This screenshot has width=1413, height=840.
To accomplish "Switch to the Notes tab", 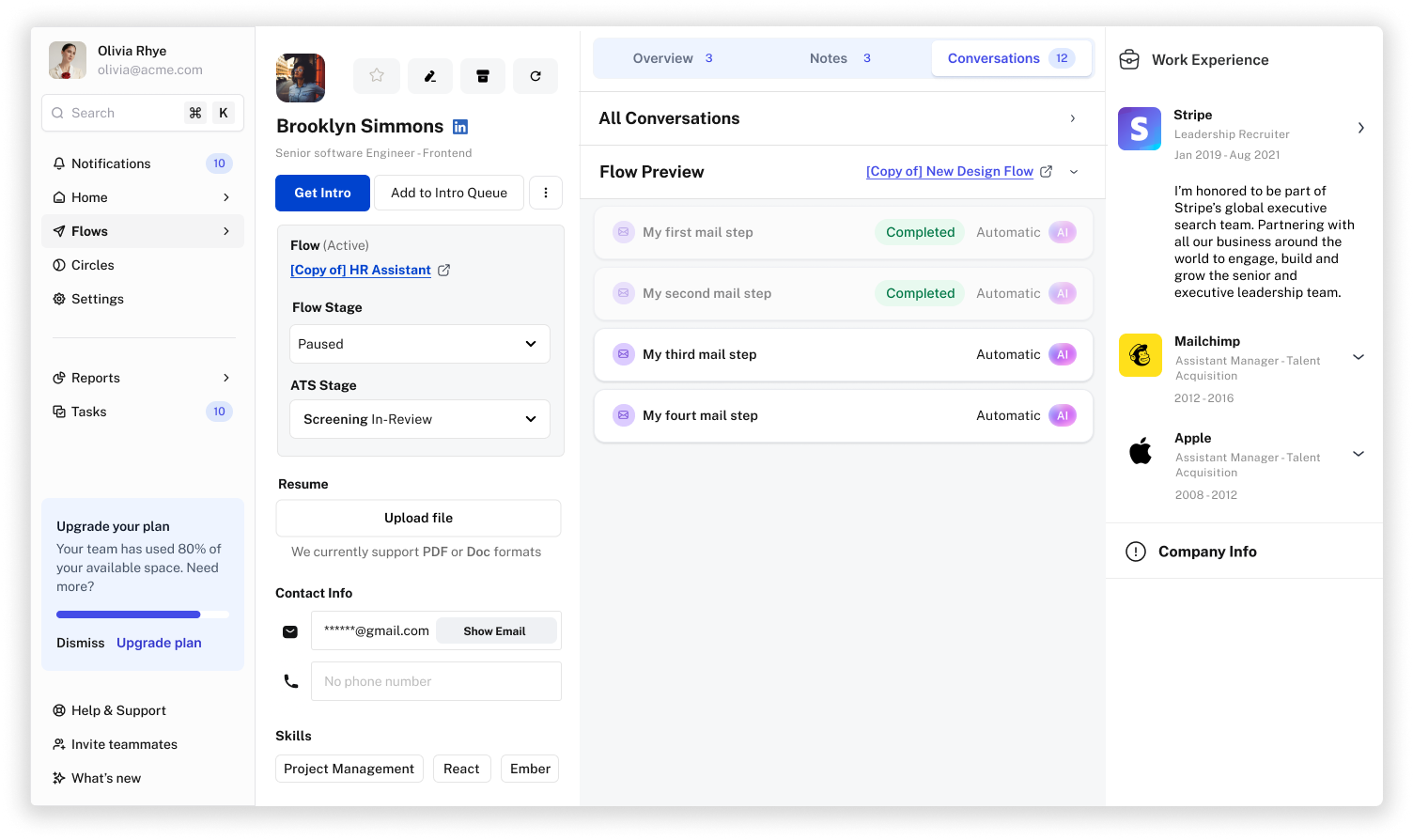I will [839, 58].
